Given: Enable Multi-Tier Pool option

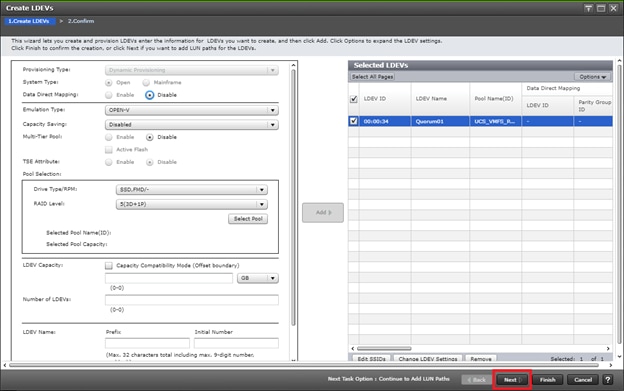Looking at the screenshot, I should click(x=109, y=137).
